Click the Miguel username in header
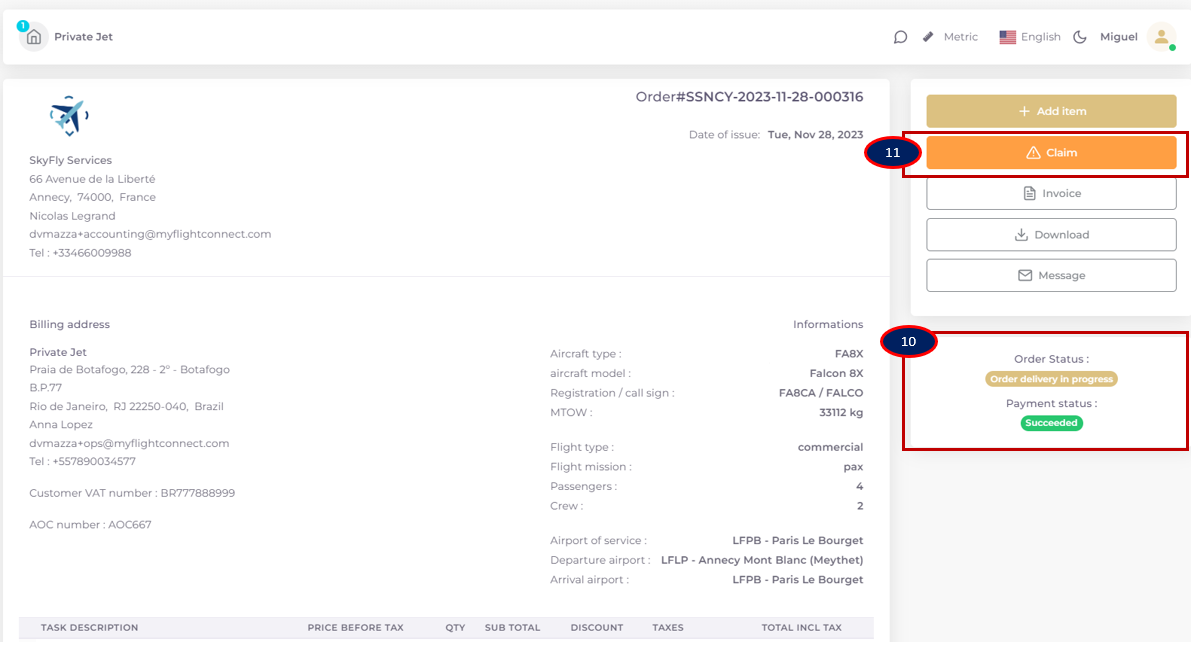Image resolution: width=1191 pixels, height=648 pixels. tap(1118, 37)
